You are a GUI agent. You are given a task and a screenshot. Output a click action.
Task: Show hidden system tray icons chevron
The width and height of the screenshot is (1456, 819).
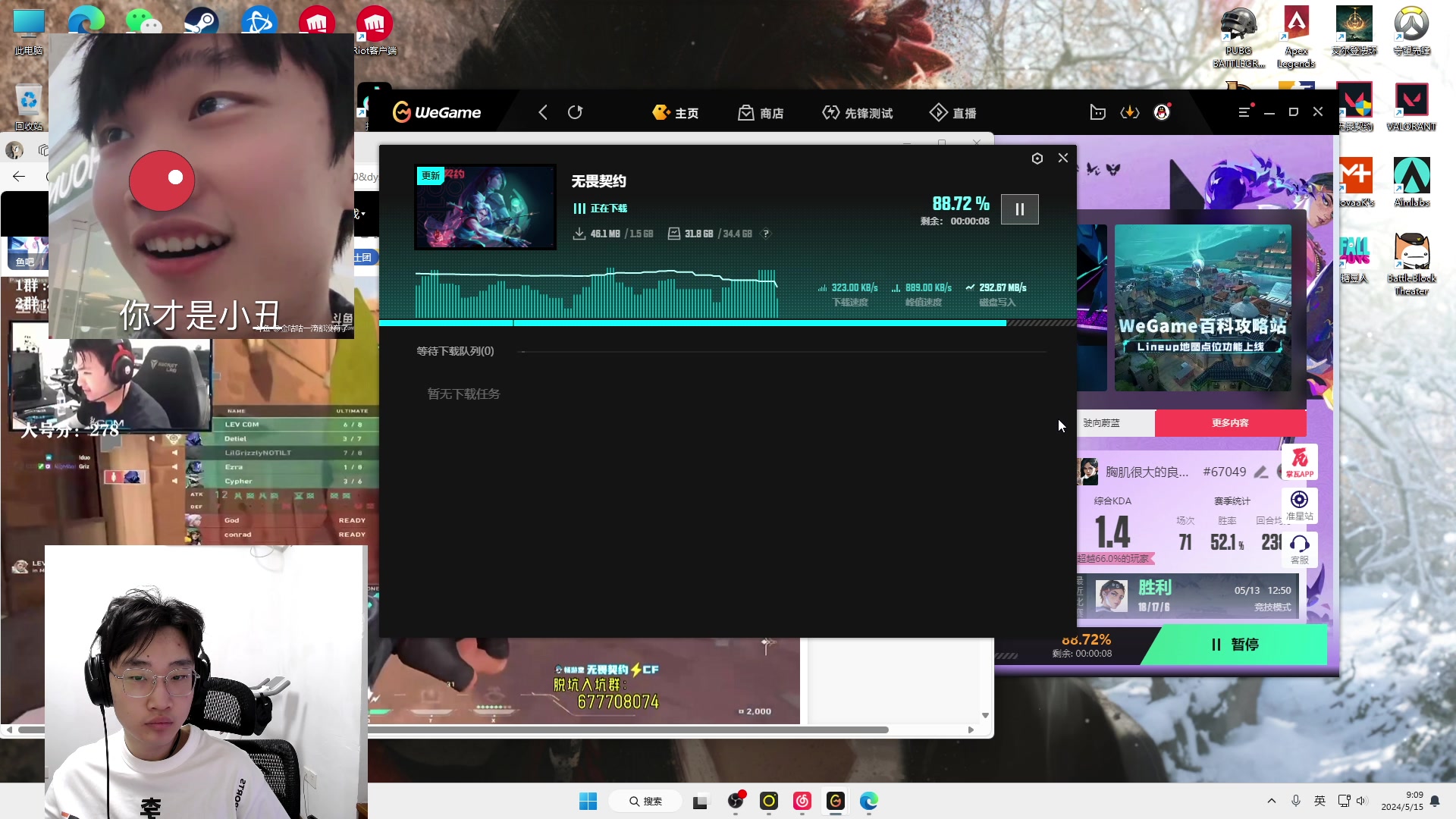coord(1272,801)
